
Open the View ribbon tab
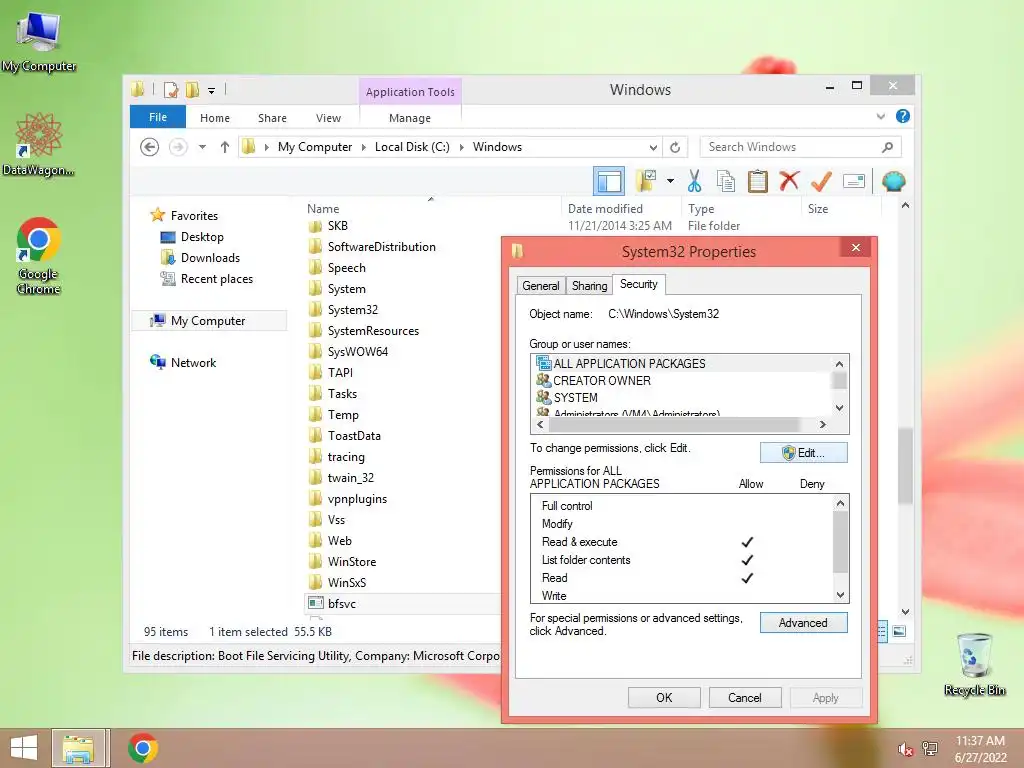[x=328, y=118]
